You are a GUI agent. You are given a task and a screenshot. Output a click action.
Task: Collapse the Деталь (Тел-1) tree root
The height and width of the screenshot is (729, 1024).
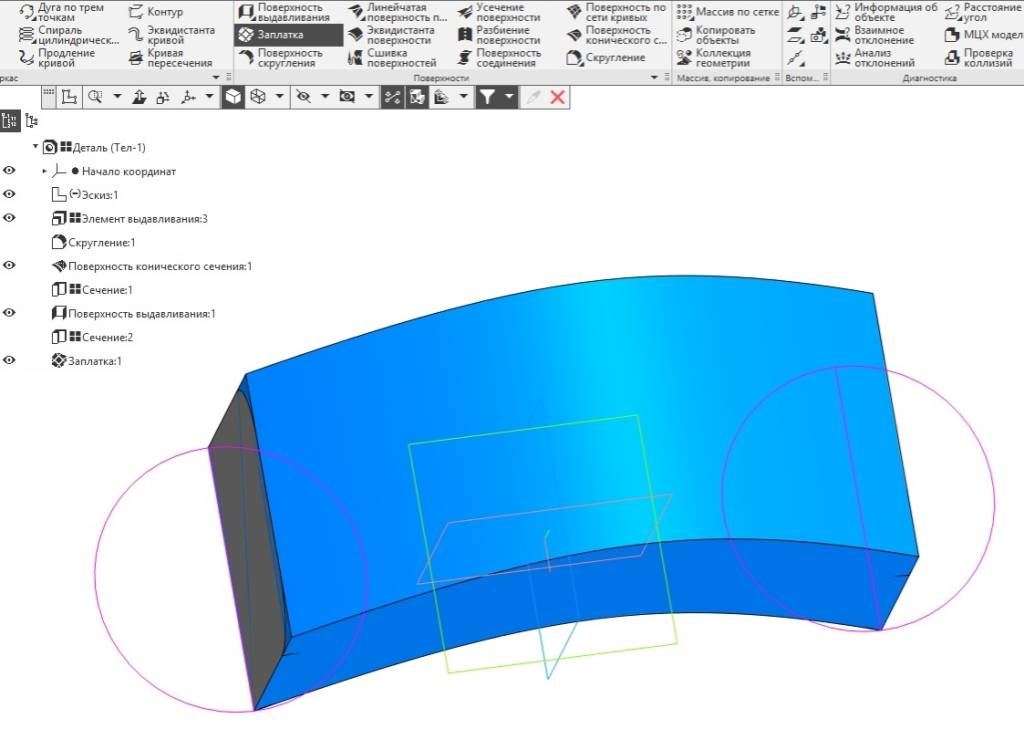tap(35, 147)
